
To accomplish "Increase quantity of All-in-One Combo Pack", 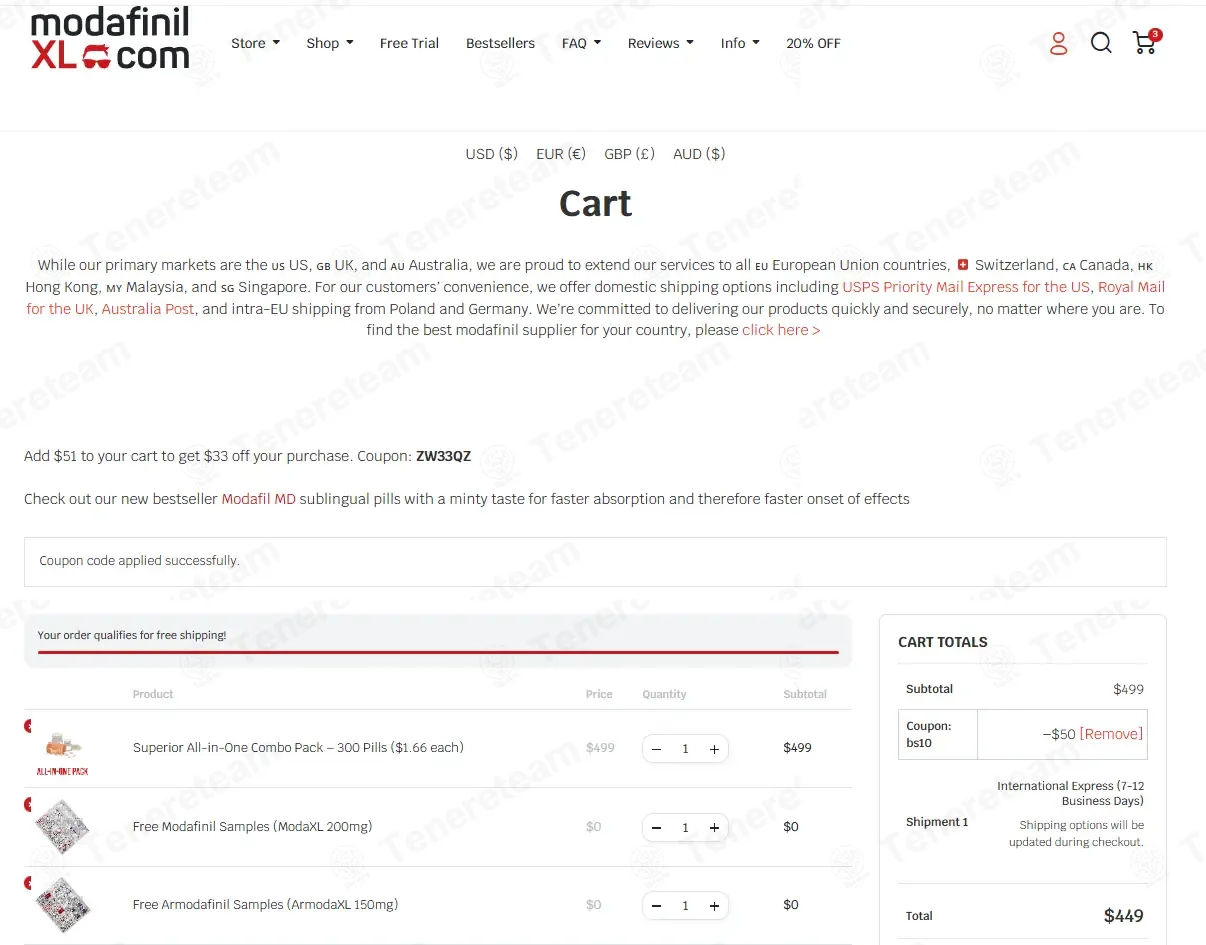I will pyautogui.click(x=714, y=749).
